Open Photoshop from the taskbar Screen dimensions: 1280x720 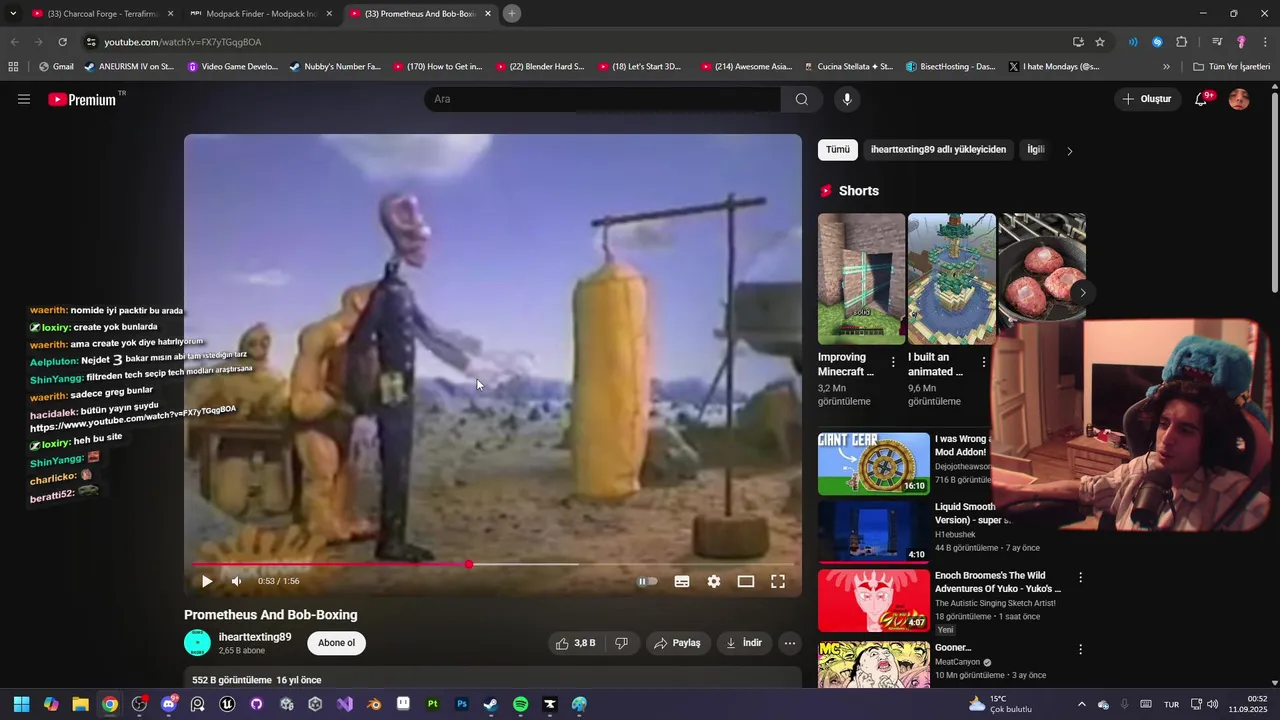point(462,704)
